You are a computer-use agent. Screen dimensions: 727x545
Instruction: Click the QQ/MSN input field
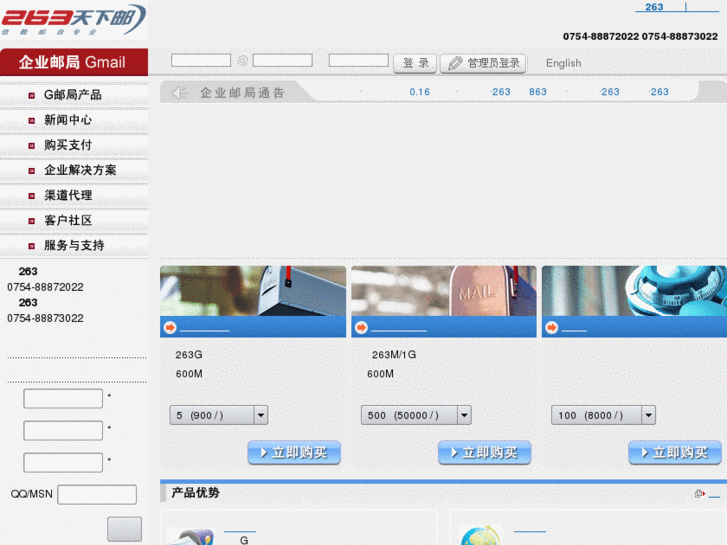pos(97,494)
